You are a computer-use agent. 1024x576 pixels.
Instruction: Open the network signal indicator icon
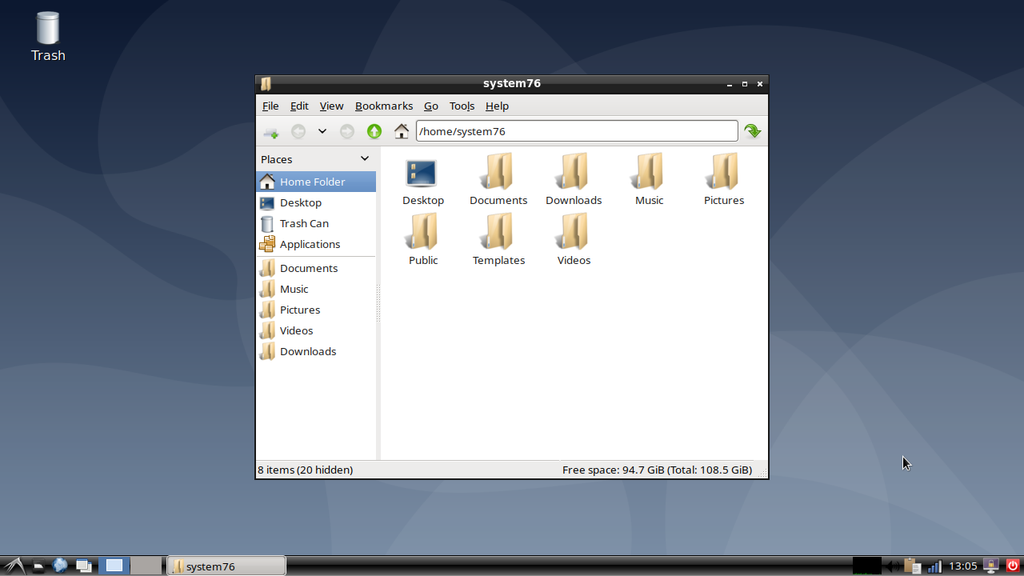point(934,565)
